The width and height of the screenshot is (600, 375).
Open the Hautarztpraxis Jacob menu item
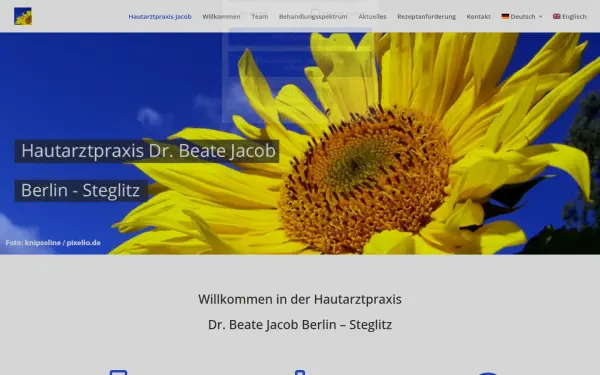click(160, 16)
